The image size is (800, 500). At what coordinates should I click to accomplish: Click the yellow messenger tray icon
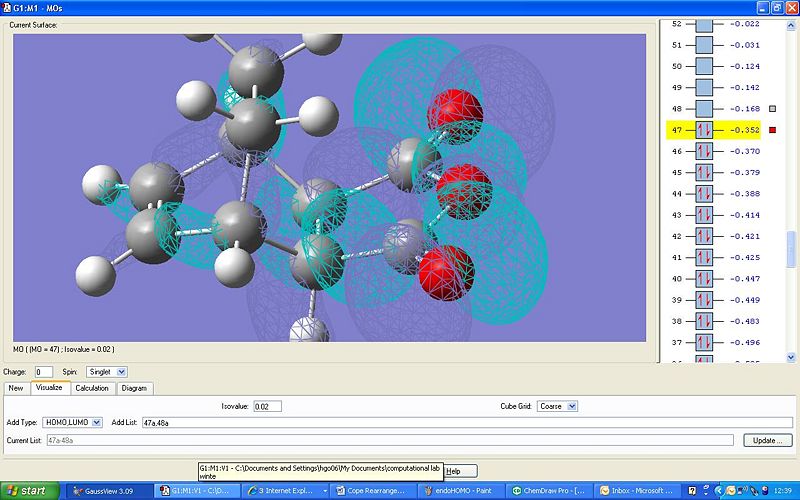[x=731, y=490]
